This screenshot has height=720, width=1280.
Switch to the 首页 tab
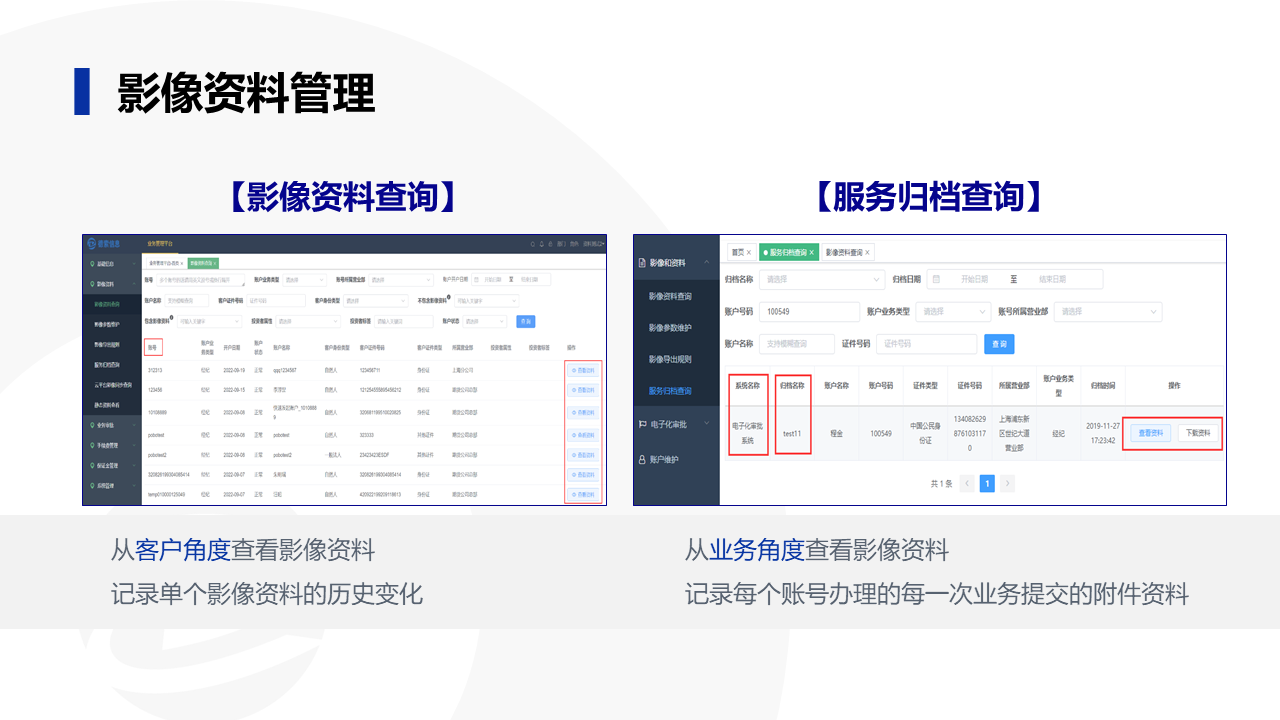738,252
